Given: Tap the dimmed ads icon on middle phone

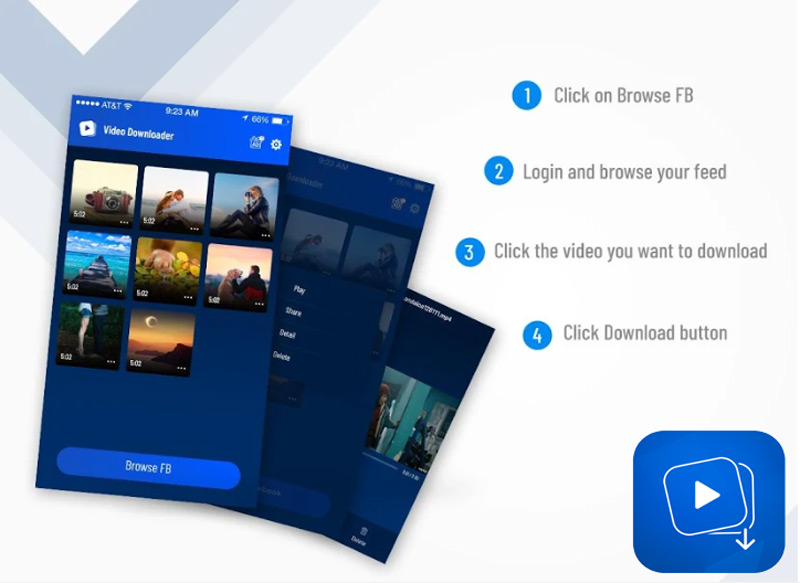Looking at the screenshot, I should (397, 204).
